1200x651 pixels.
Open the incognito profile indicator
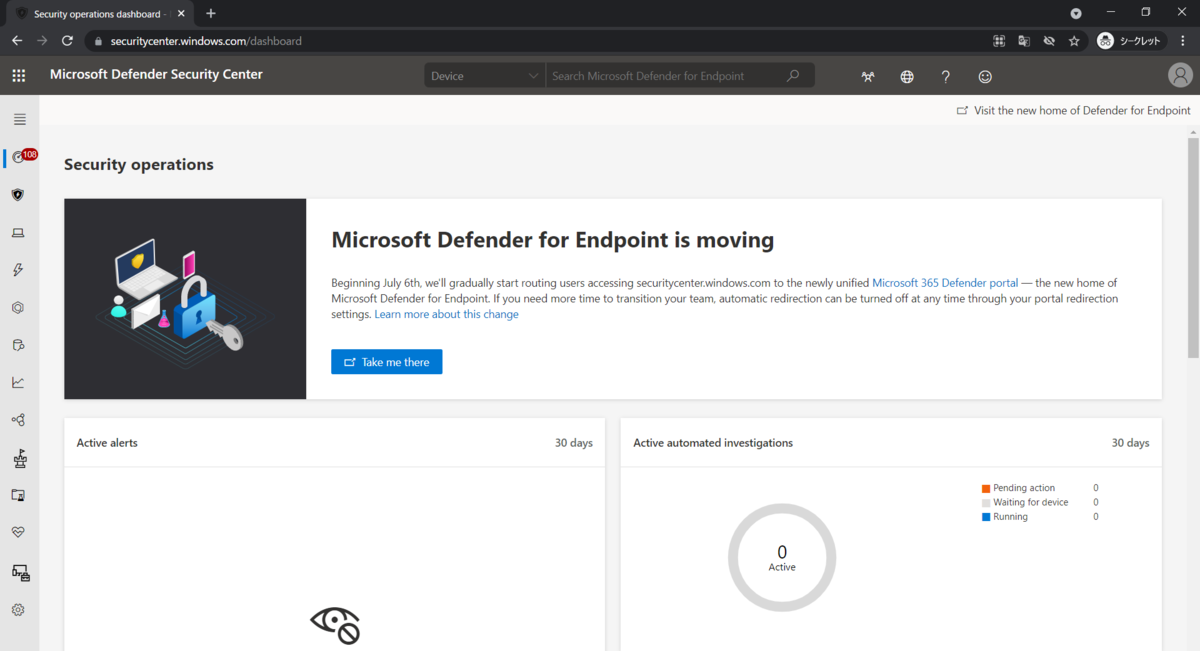tap(1131, 41)
